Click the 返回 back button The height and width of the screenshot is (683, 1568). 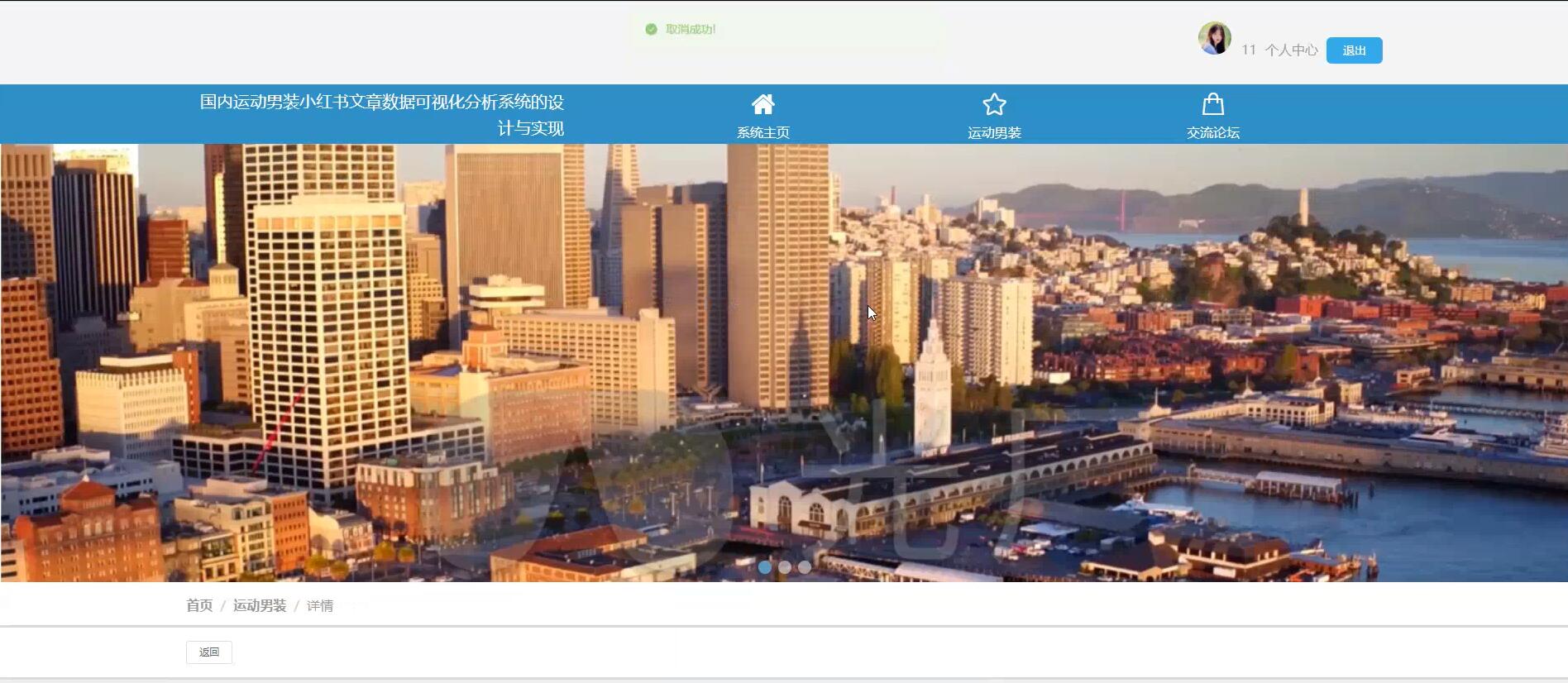pyautogui.click(x=209, y=652)
